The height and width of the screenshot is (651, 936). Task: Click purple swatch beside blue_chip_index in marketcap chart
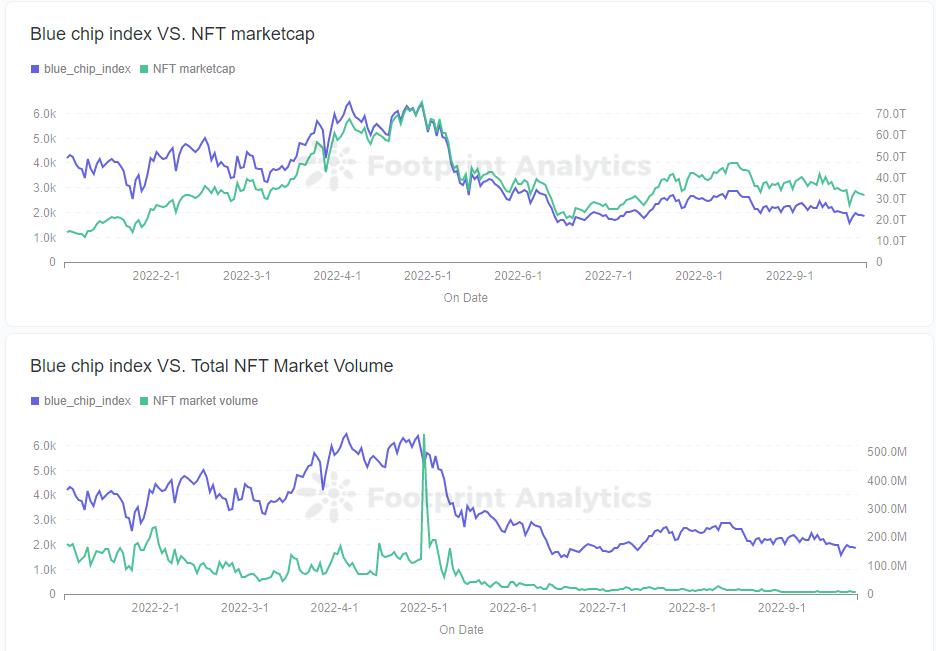click(35, 69)
